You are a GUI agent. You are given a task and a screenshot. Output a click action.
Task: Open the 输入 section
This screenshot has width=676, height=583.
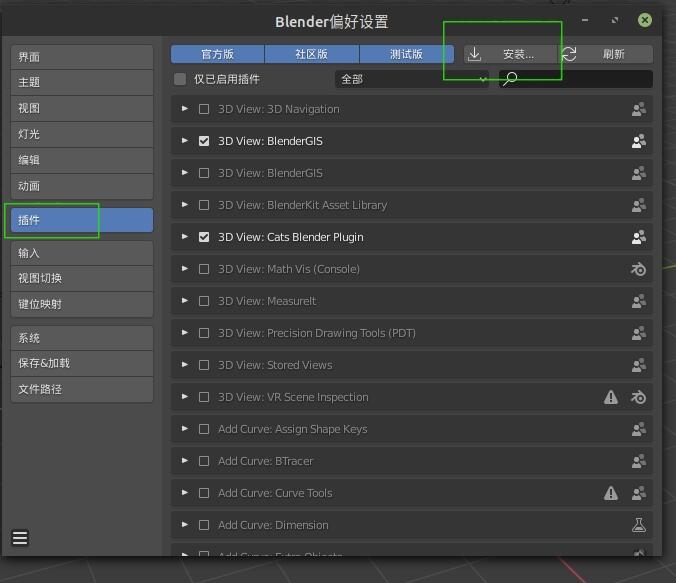(x=82, y=253)
